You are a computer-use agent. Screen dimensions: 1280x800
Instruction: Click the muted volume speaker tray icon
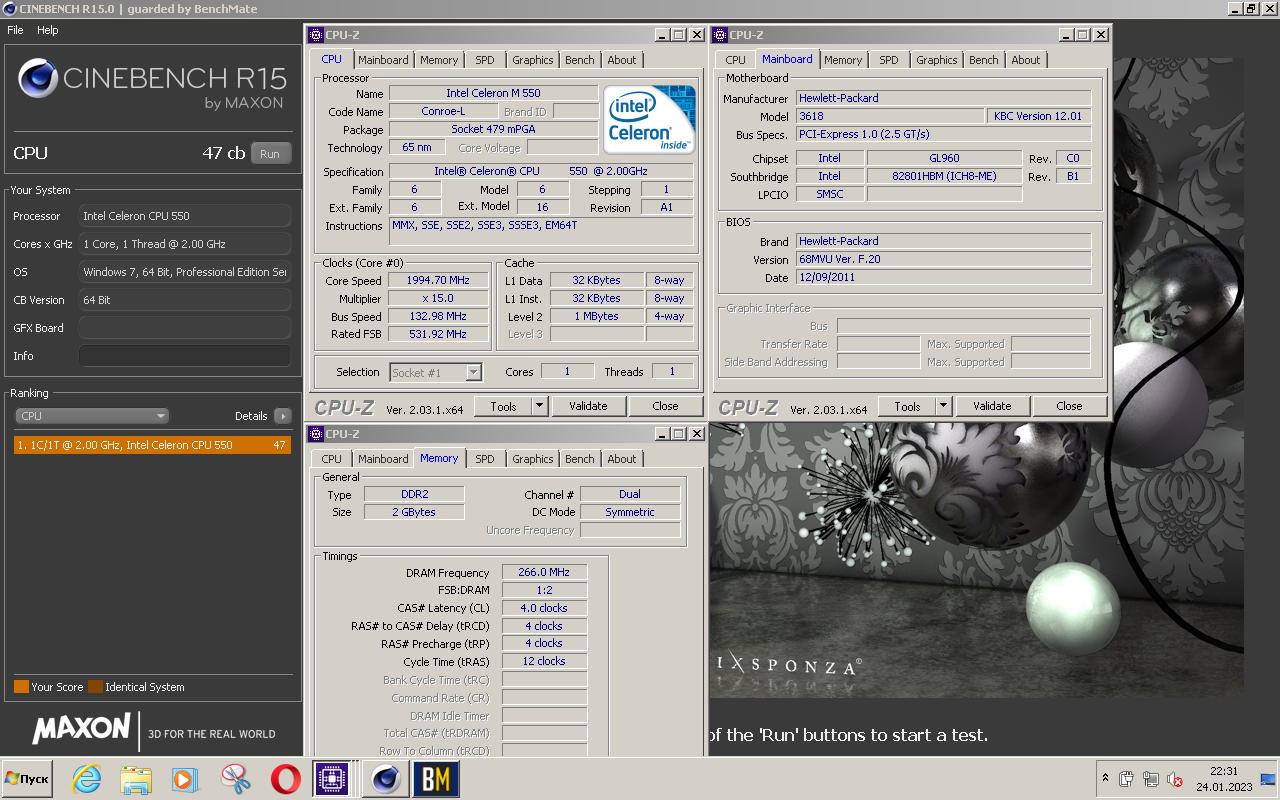1176,779
